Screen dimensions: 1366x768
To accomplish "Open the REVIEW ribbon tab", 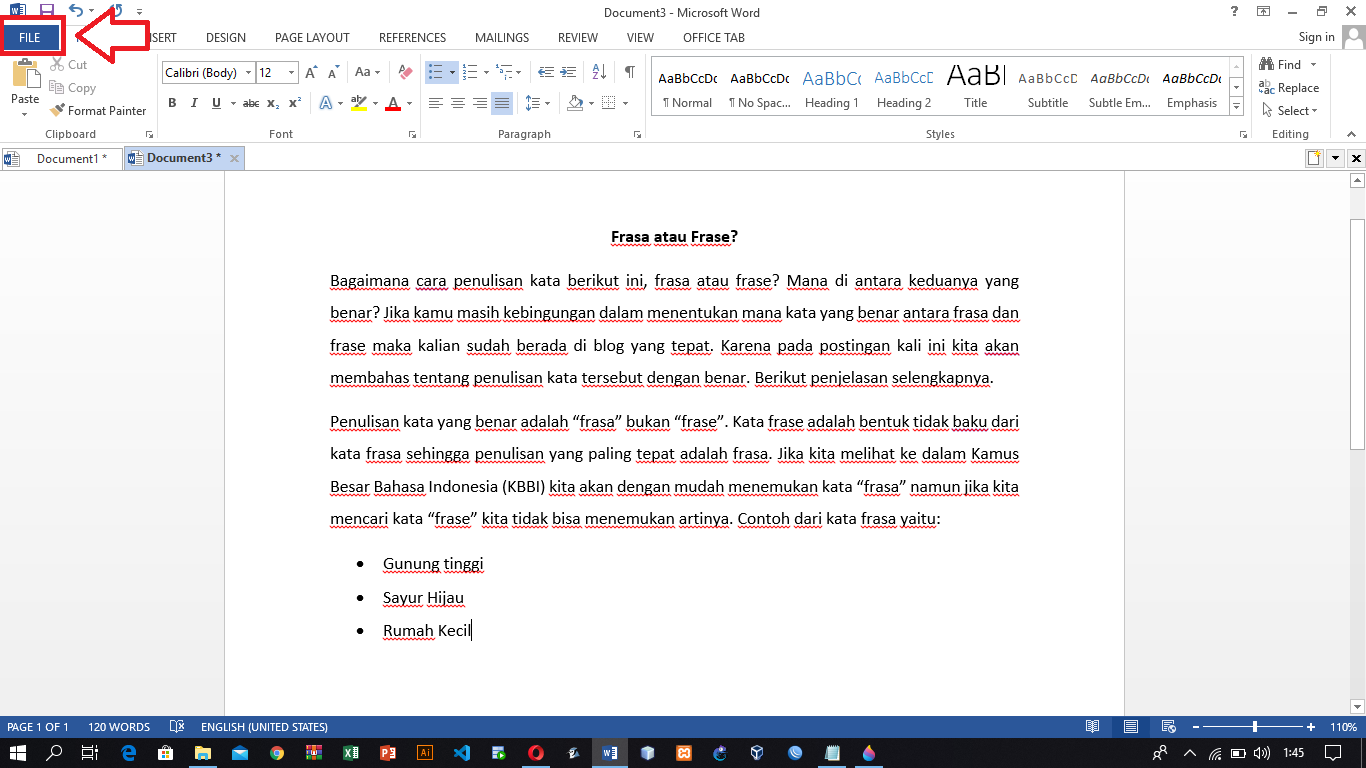I will (x=578, y=38).
